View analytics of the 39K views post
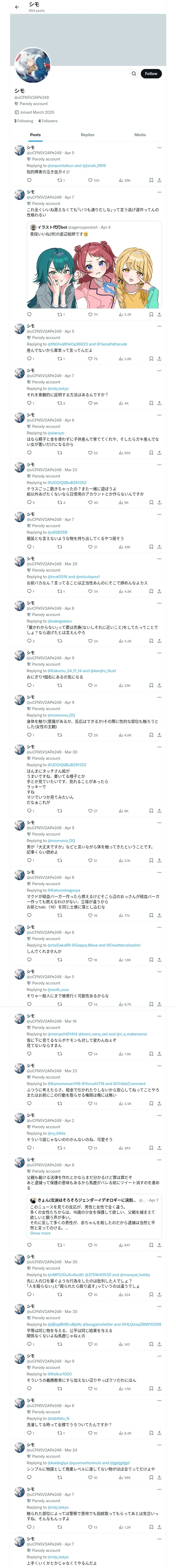Screen dimensions: 176x1568 [x=122, y=180]
